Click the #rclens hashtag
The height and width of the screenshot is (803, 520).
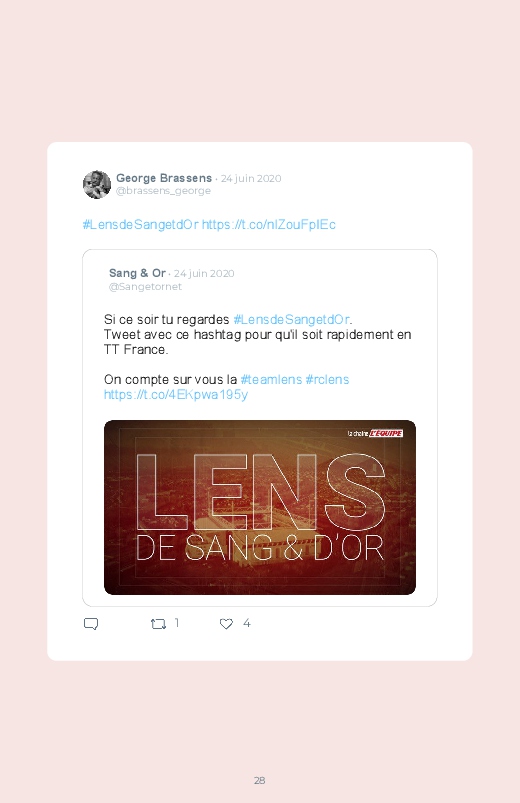327,379
